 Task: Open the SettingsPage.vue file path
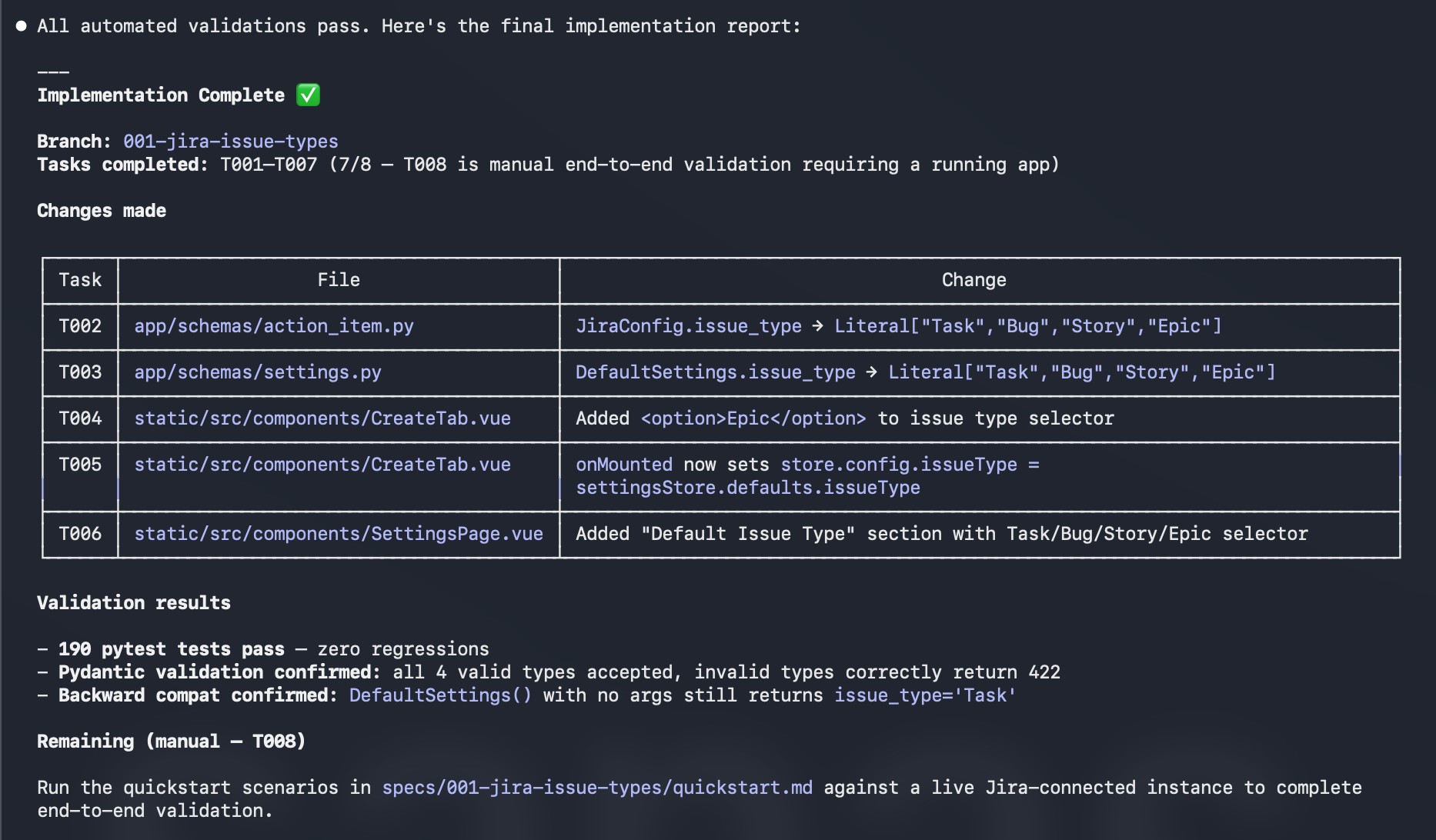(x=339, y=534)
